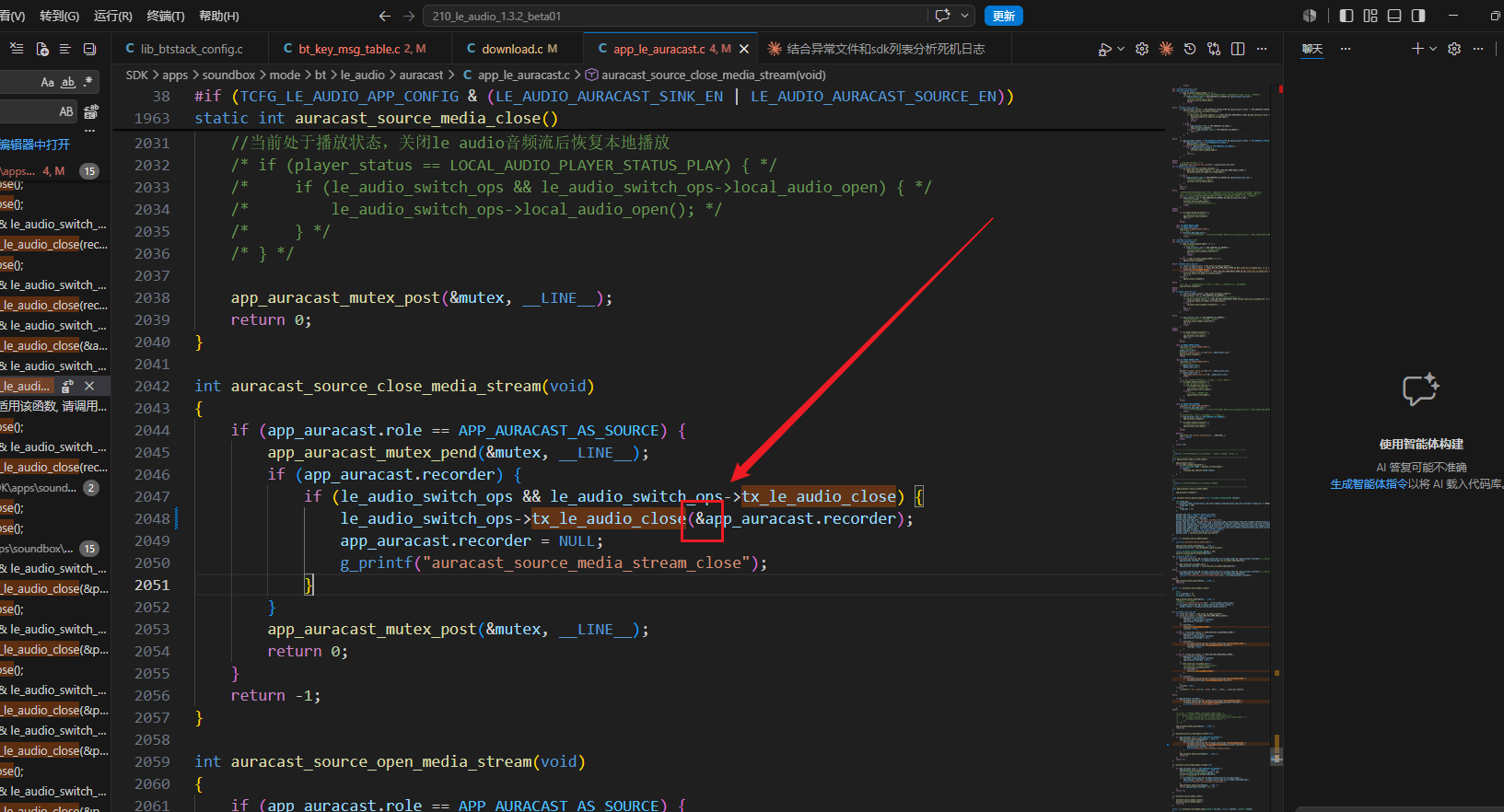
Task: Click the Replace All icon
Action: click(x=91, y=111)
